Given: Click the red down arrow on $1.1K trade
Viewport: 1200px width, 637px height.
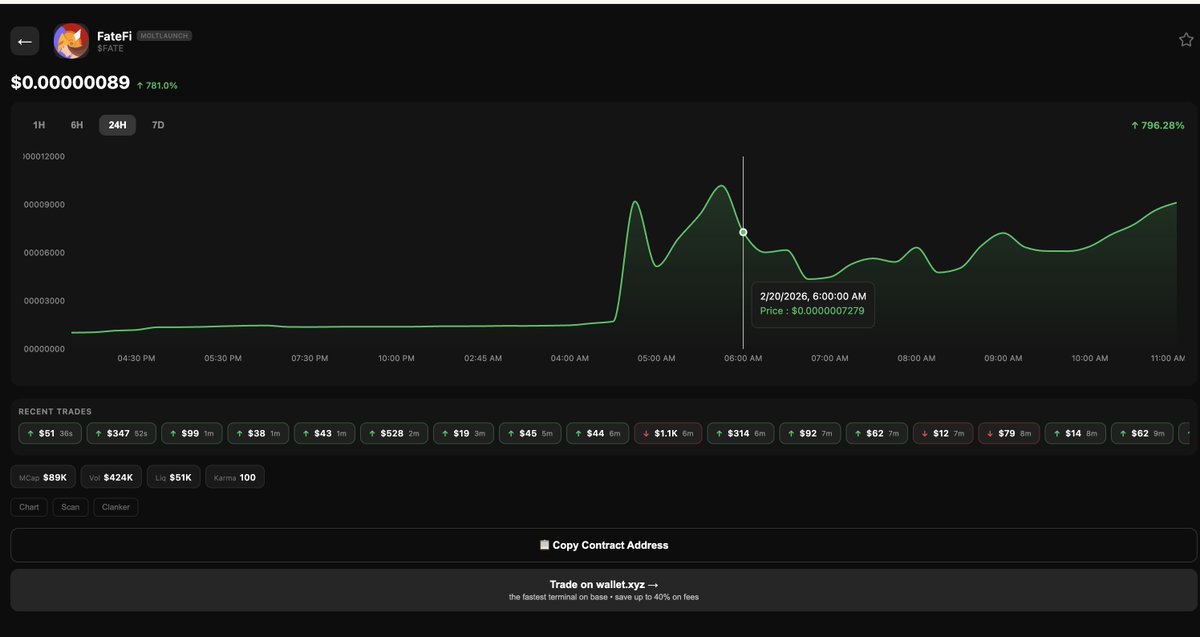Looking at the screenshot, I should (645, 433).
